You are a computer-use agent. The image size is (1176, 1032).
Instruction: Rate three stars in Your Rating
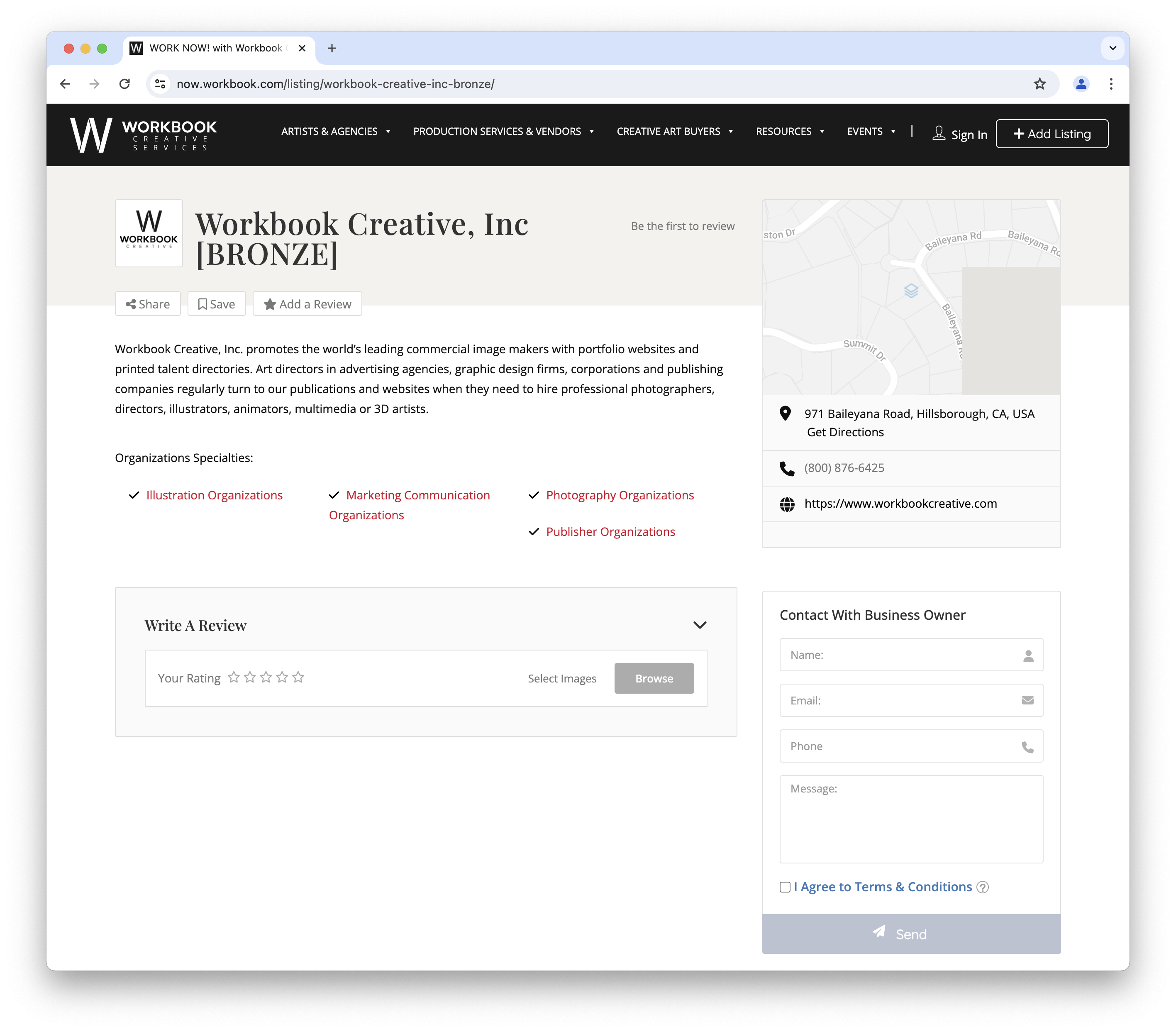click(266, 677)
